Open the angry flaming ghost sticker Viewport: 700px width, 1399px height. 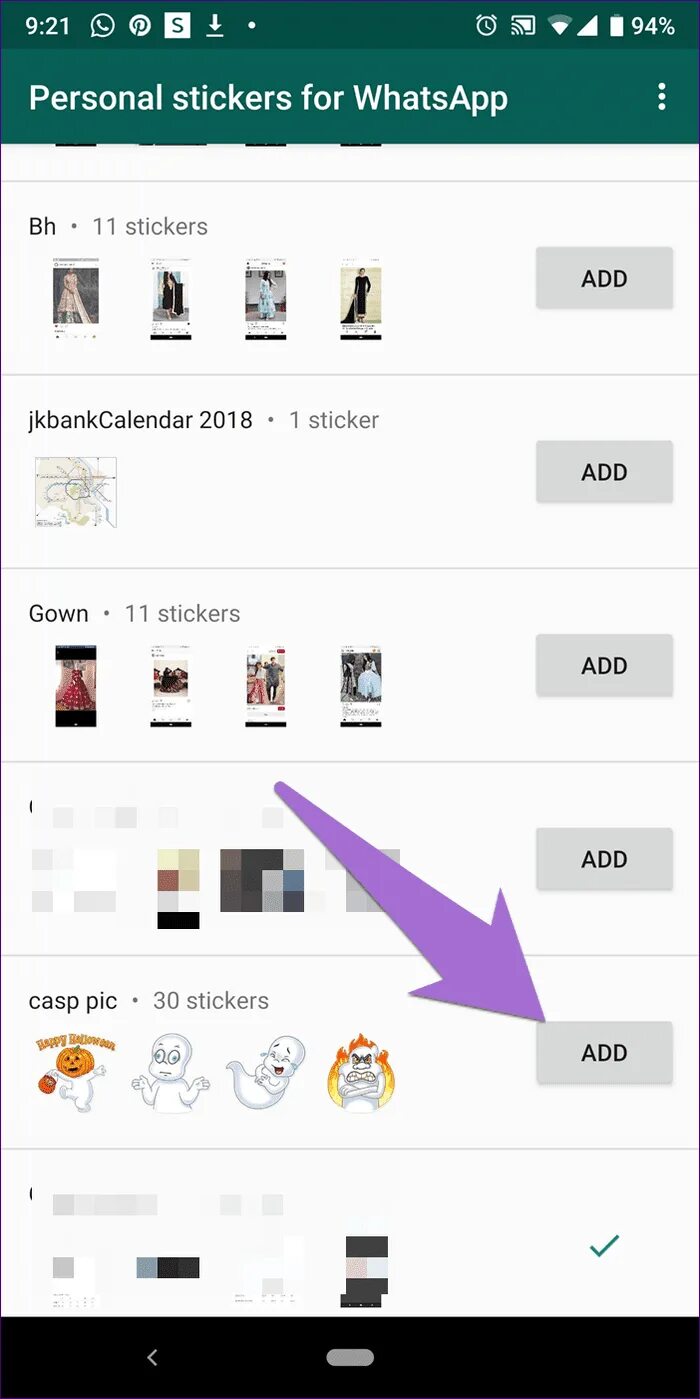361,1074
